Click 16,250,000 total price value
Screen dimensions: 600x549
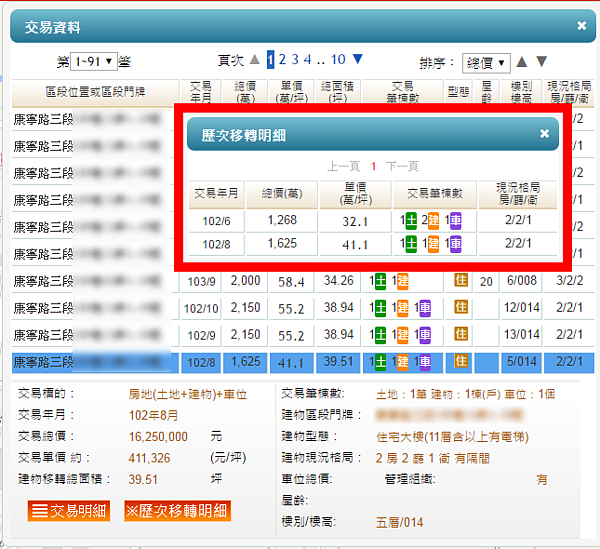[158, 437]
